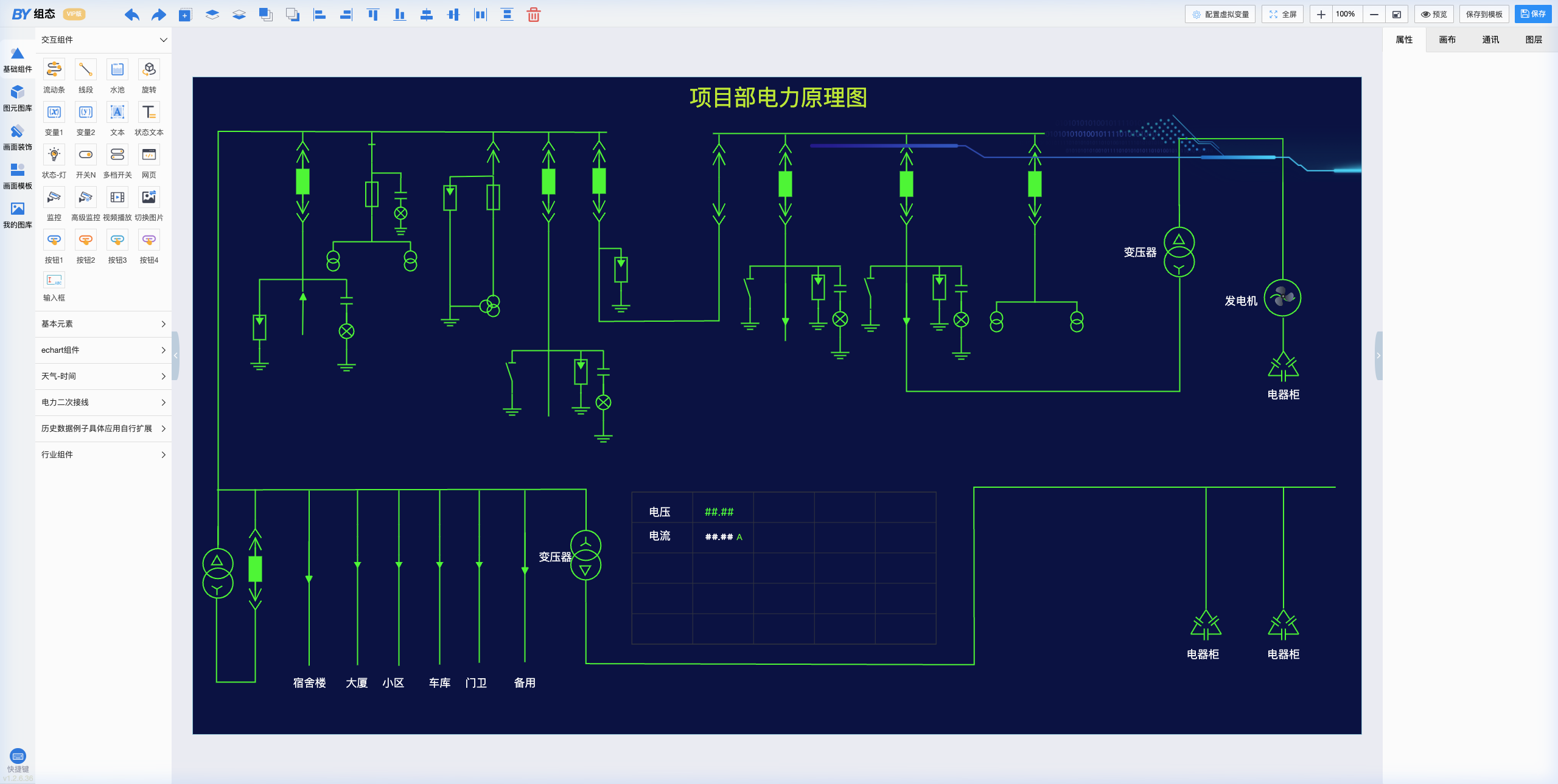
Task: Switch to the 图层 tab
Action: [1534, 40]
